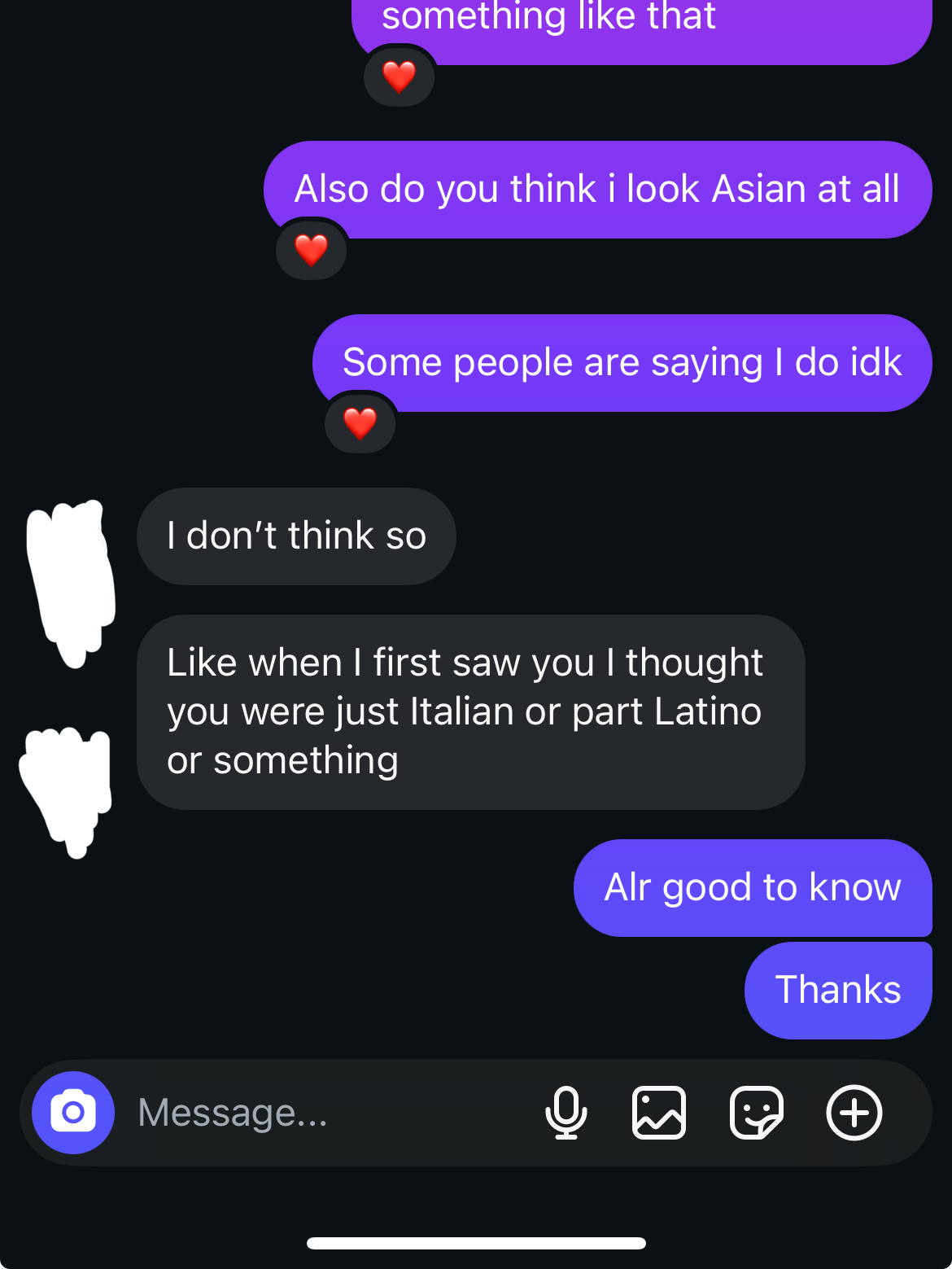Select the 'Italian or part Latino' message bubble
This screenshot has width=952, height=1269.
(x=470, y=711)
